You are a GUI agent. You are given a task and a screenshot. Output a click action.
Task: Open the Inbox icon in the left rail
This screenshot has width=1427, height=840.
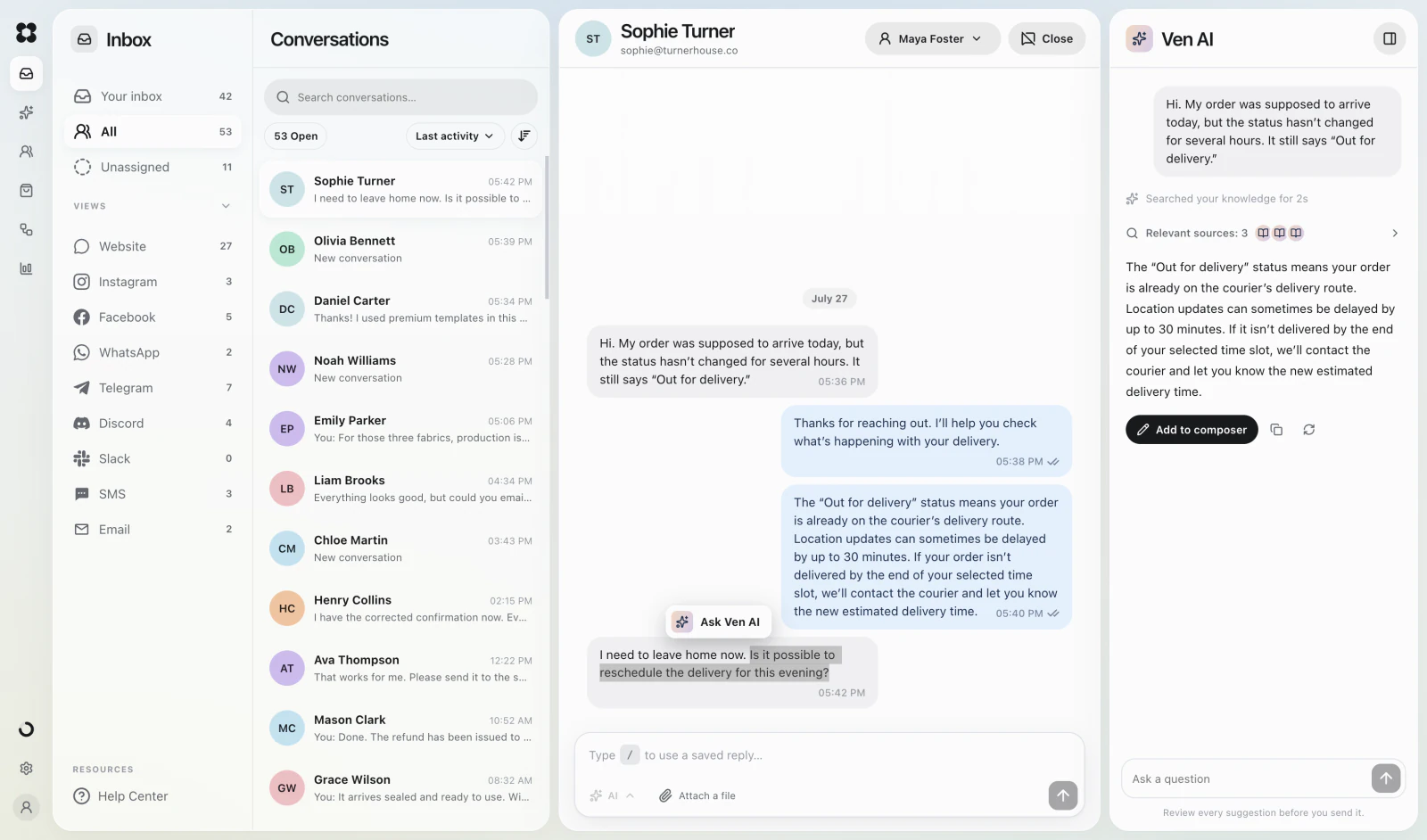coord(27,74)
